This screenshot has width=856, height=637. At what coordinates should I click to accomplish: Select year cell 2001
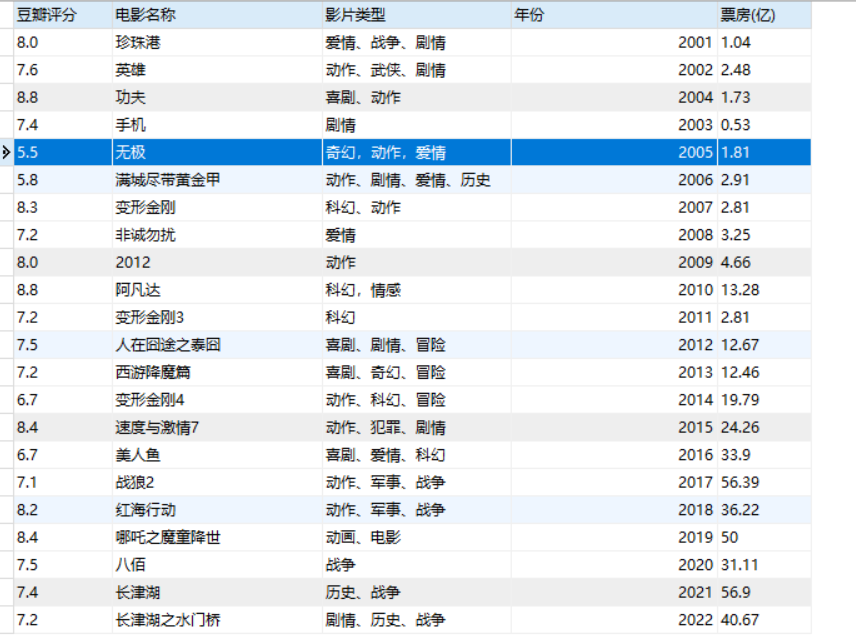(x=614, y=43)
